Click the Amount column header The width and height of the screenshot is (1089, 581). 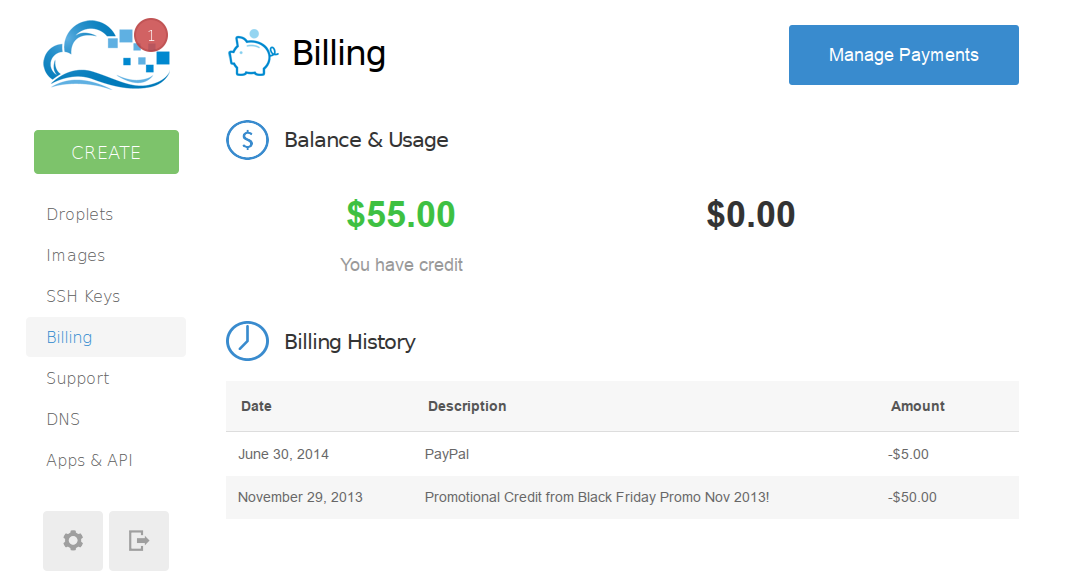[x=917, y=406]
